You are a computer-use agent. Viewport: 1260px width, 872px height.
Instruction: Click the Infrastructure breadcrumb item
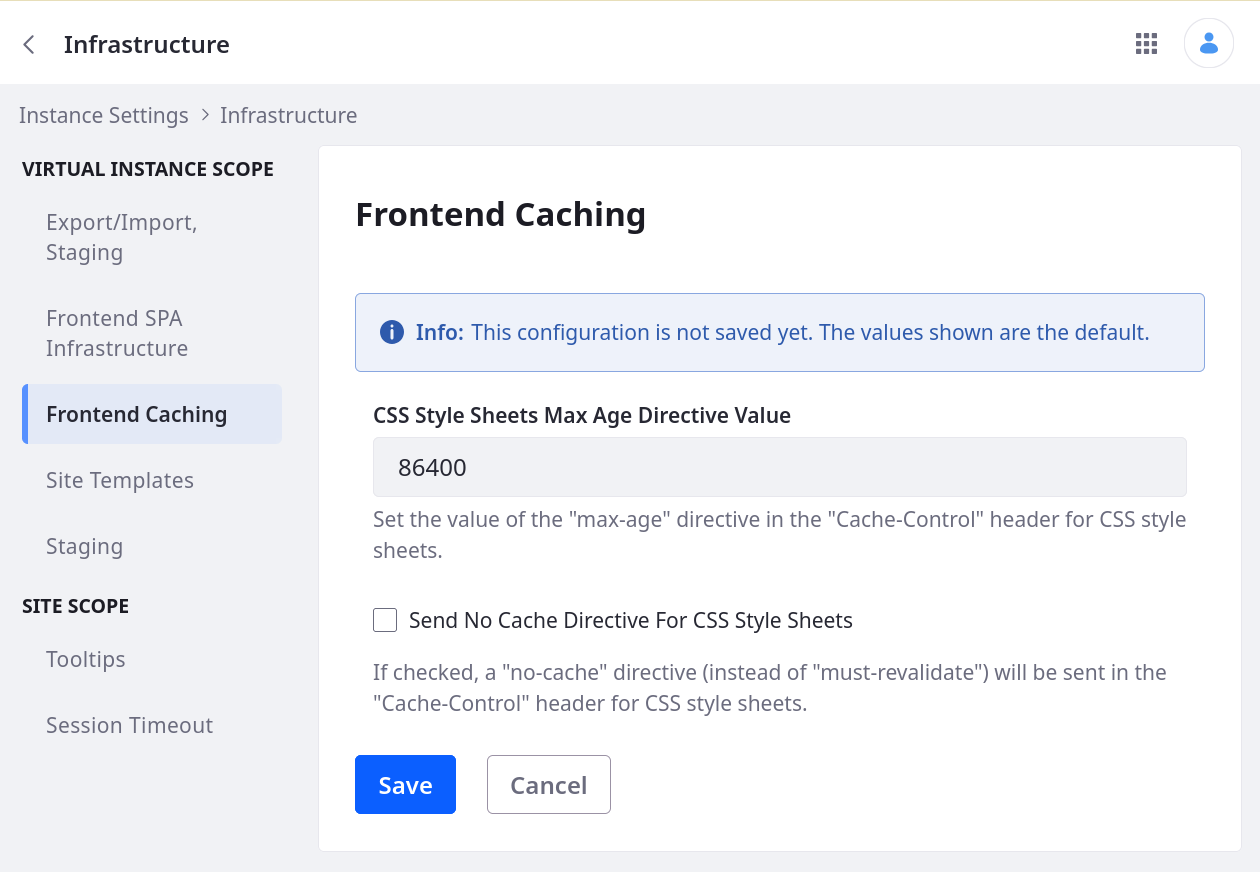tap(288, 115)
